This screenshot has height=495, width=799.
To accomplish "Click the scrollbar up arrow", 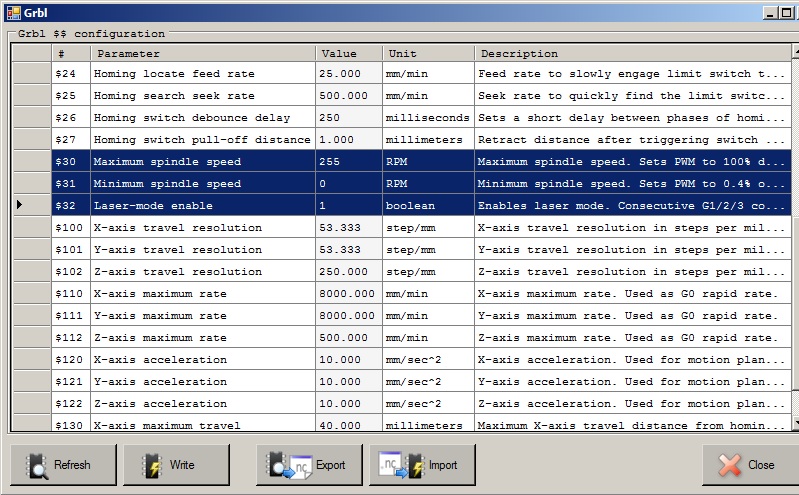I will (x=795, y=51).
